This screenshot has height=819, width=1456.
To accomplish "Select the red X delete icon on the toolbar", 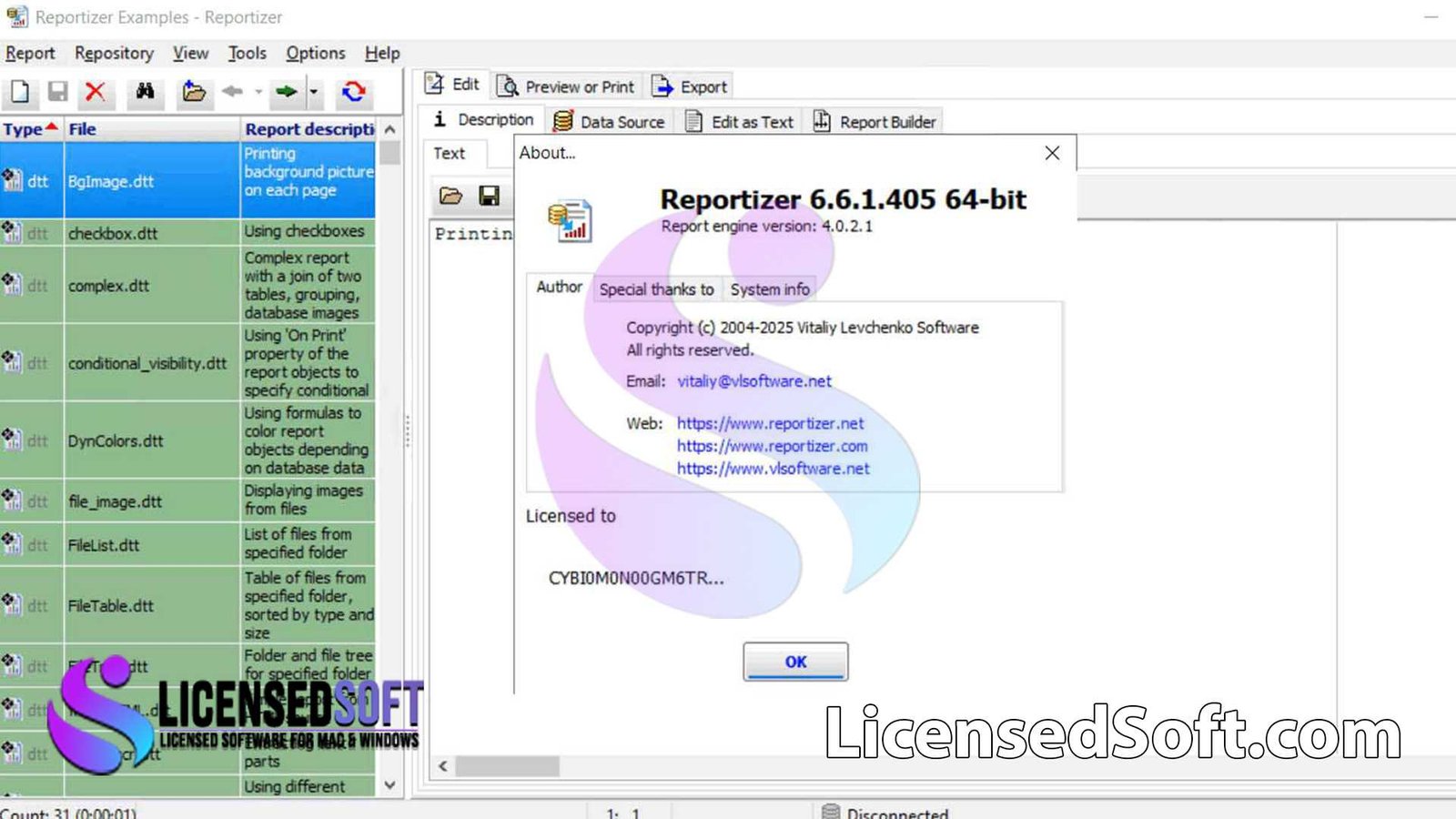I will tap(96, 92).
